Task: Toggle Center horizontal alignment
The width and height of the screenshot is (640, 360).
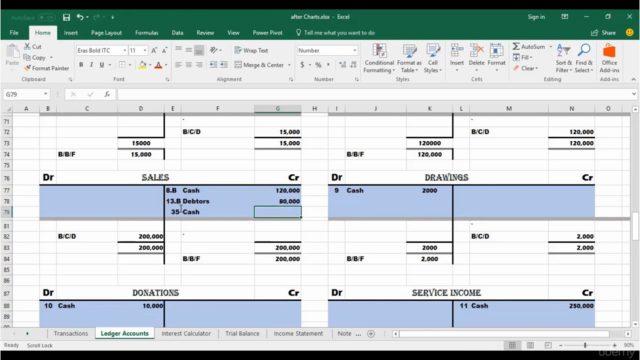Action: pos(189,65)
